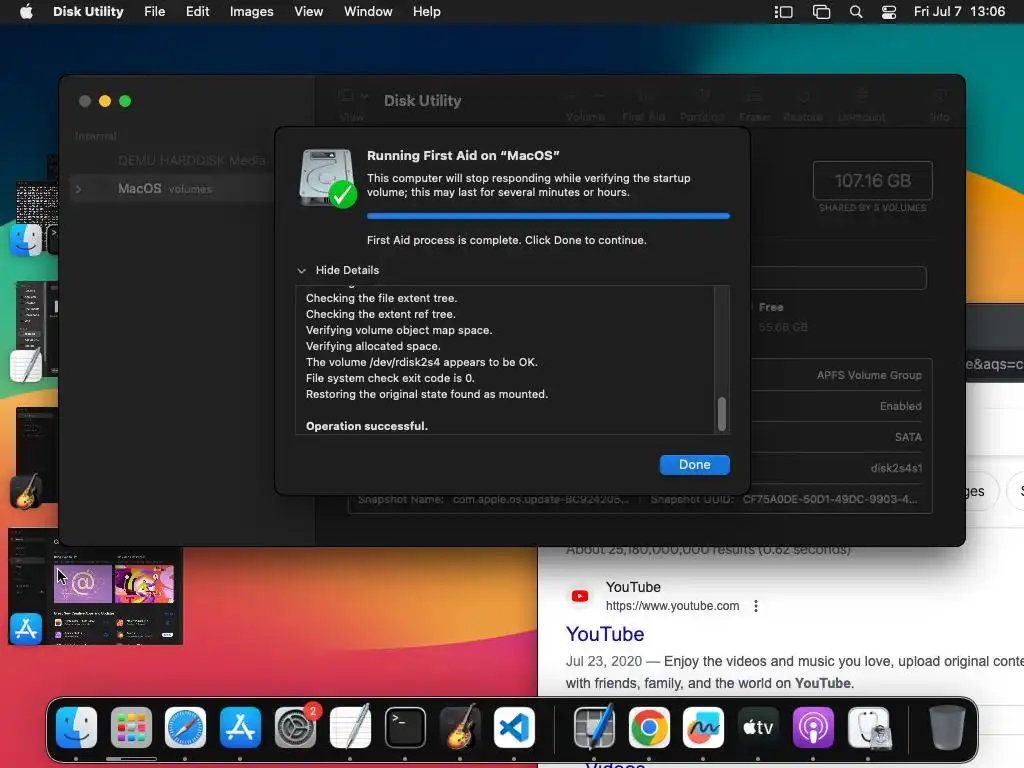Click 'File system check exit code is 0.' line
This screenshot has width=1024, height=768.
[390, 378]
